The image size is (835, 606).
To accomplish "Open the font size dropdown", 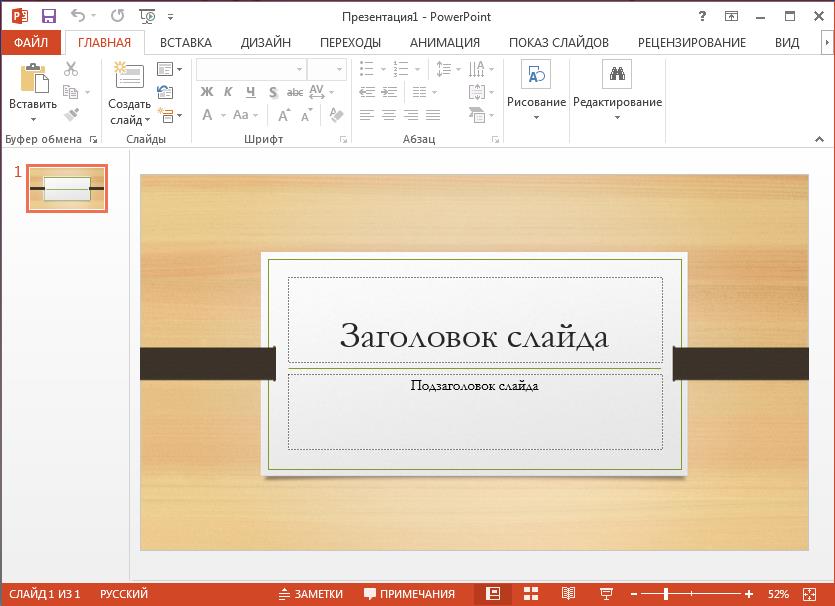I will [338, 68].
